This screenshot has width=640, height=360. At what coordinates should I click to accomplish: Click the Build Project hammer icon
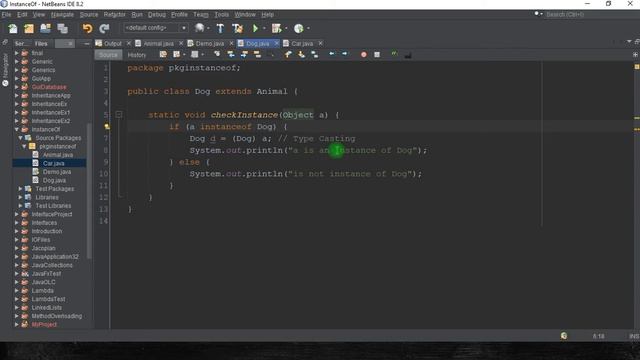(x=220, y=28)
